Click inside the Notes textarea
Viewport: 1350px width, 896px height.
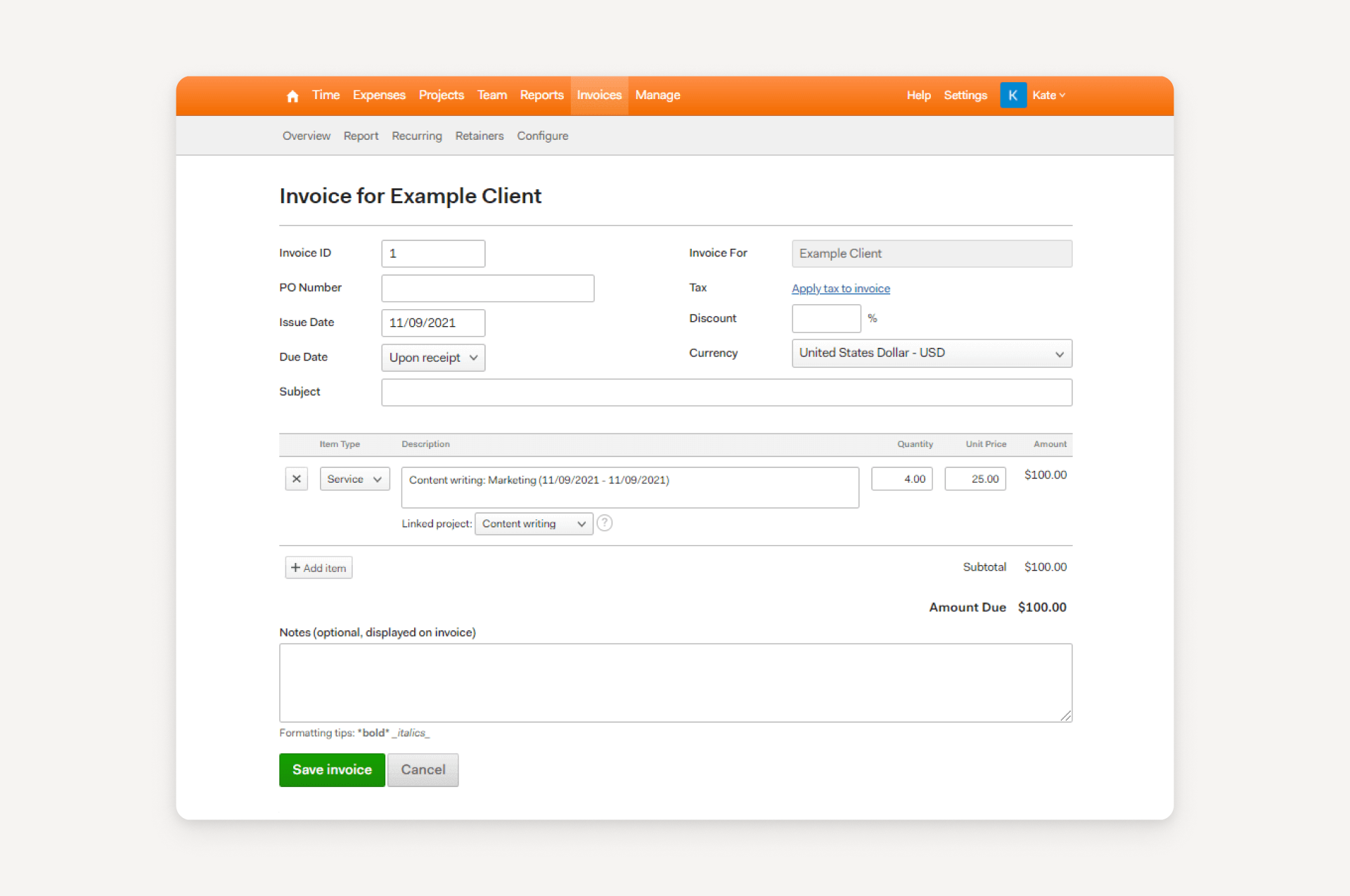tap(675, 682)
